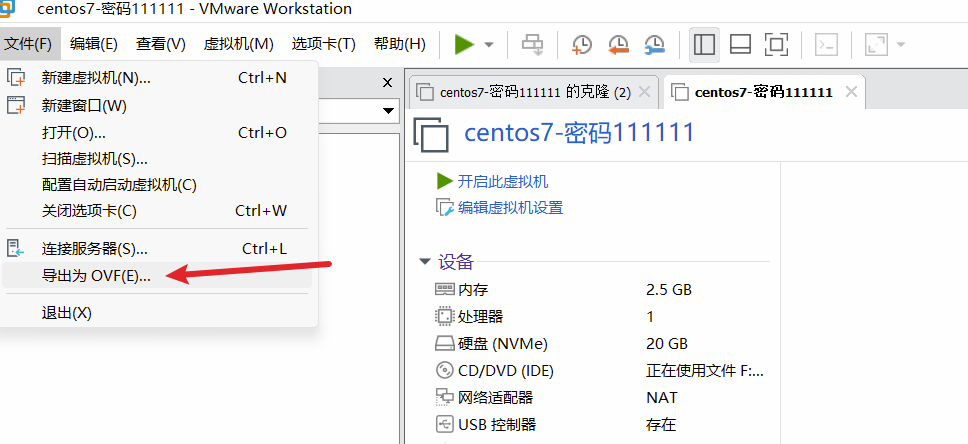Select 扫描虚拟机(S)... menu entry
This screenshot has height=444, width=968.
(x=157, y=159)
